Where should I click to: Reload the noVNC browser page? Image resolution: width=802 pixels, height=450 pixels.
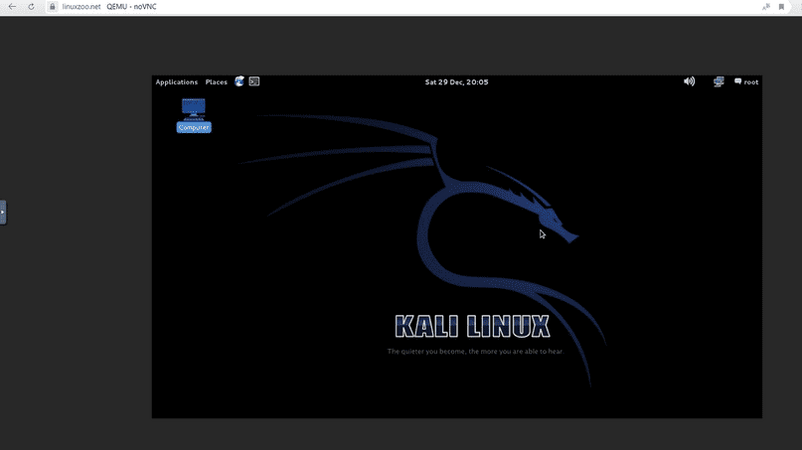tap(31, 7)
